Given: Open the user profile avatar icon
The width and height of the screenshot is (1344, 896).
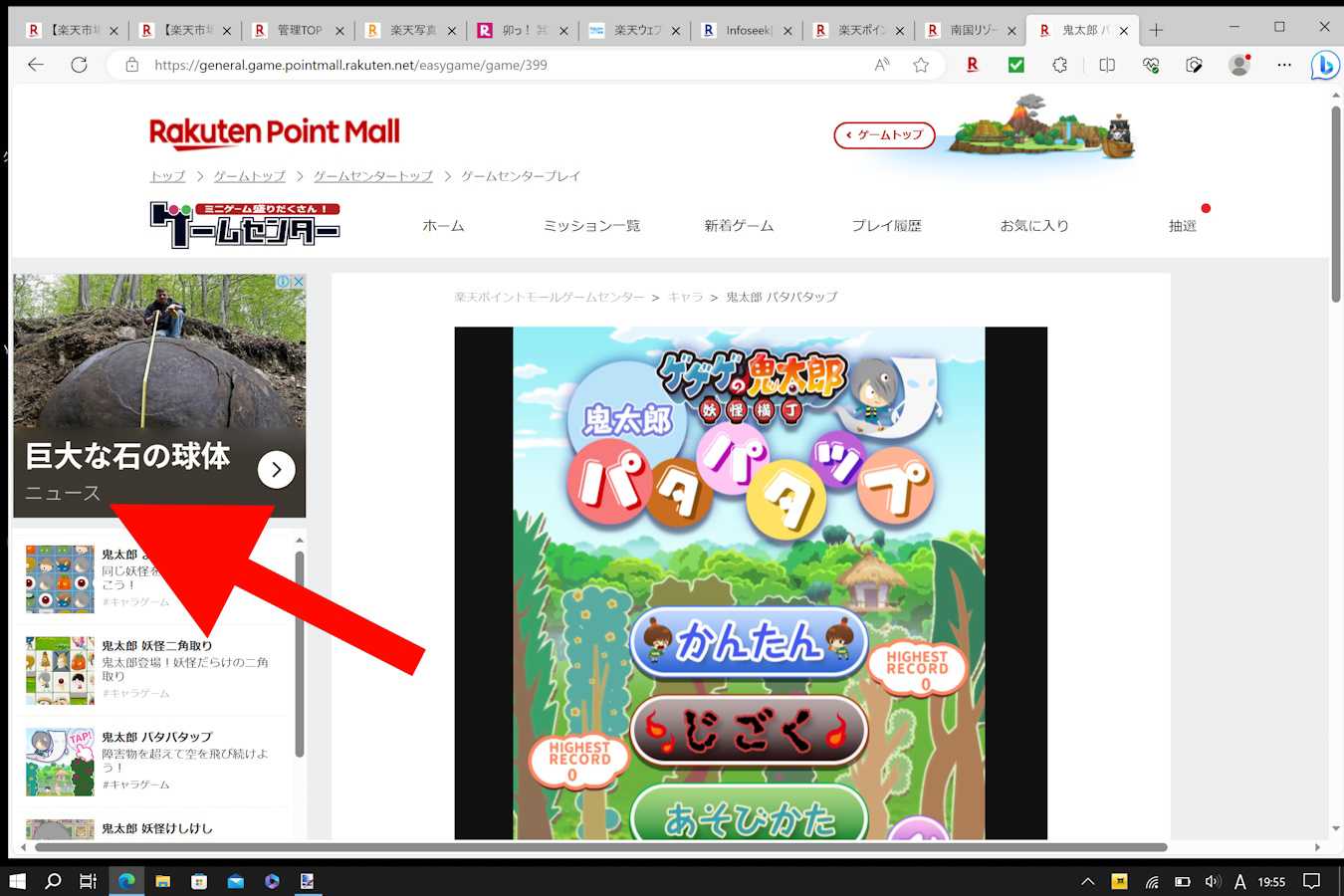Looking at the screenshot, I should click(x=1238, y=65).
